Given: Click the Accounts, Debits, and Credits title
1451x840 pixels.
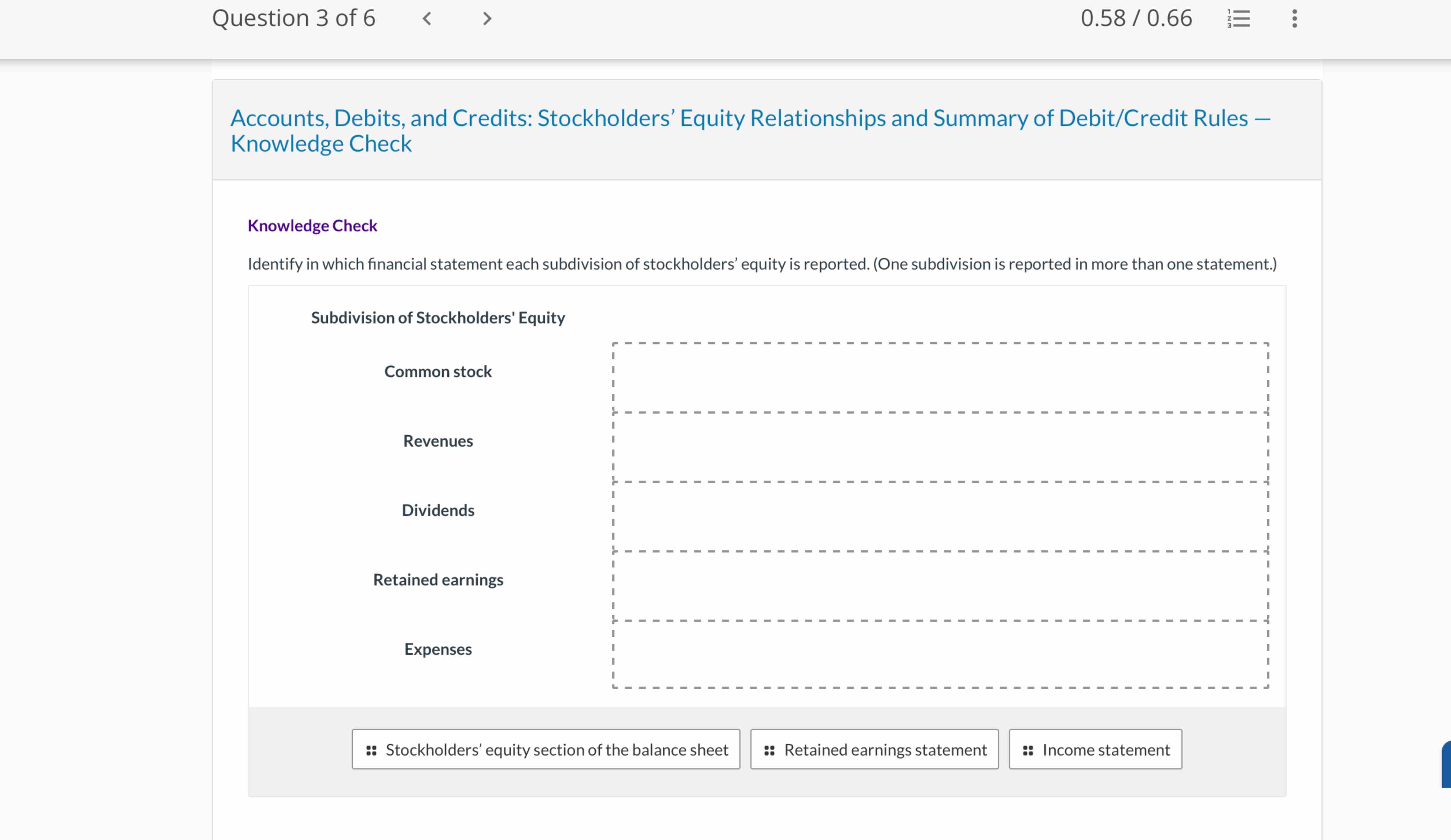Looking at the screenshot, I should (x=750, y=131).
